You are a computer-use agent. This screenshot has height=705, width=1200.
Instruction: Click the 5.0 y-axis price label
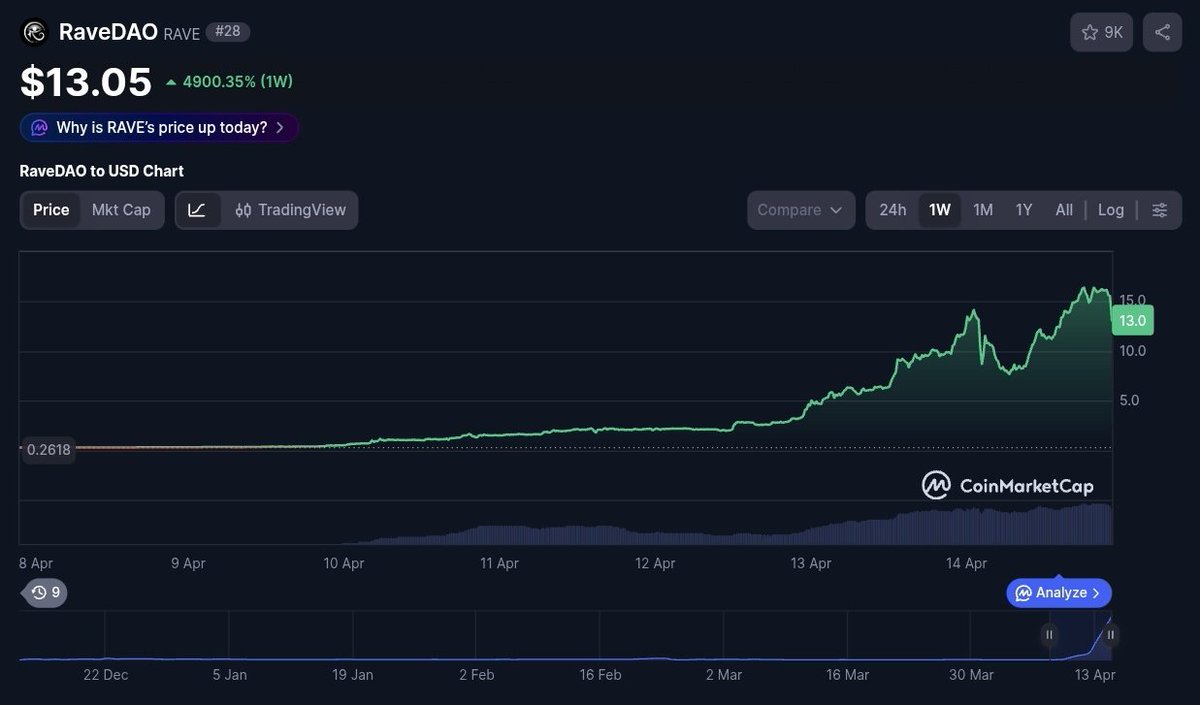coord(1130,400)
